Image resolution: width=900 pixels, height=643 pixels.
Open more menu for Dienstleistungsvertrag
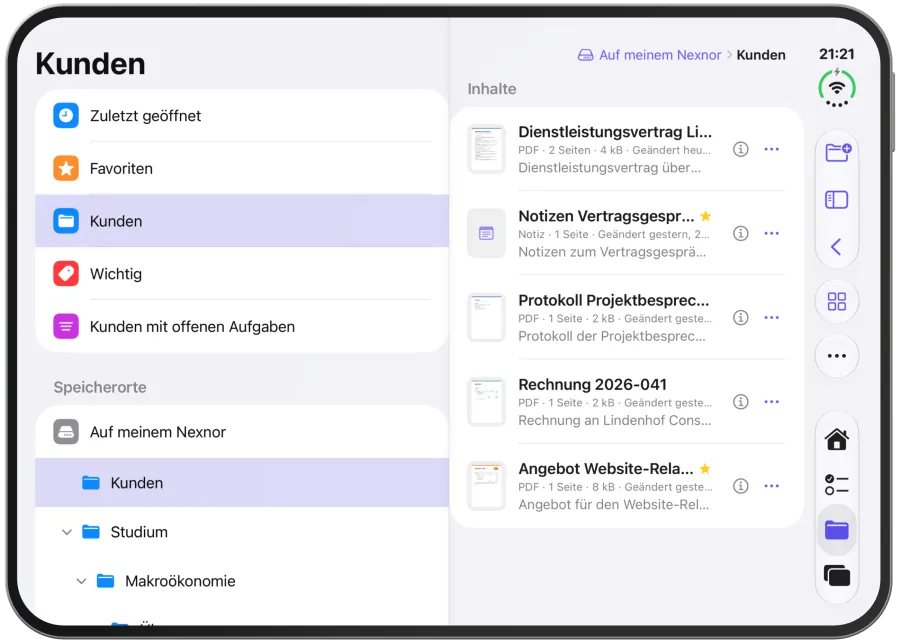coord(772,149)
